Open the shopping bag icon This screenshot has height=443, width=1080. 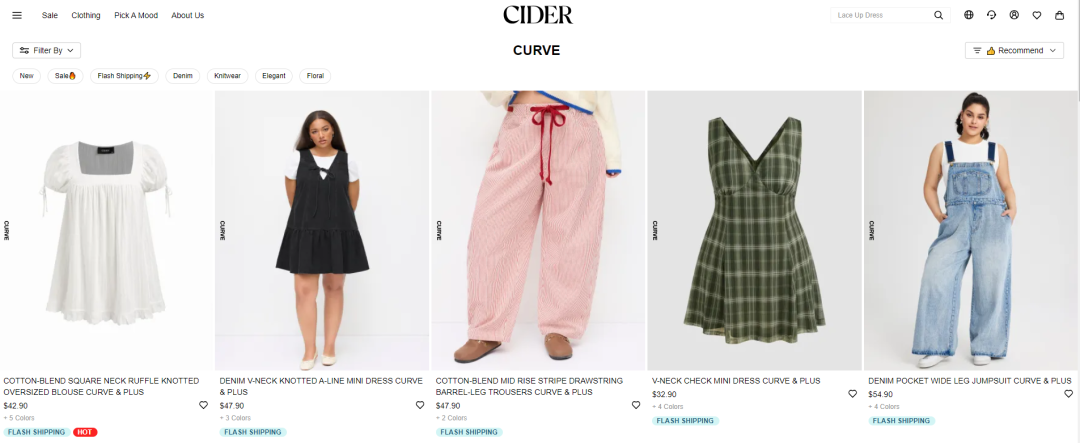(x=1059, y=15)
